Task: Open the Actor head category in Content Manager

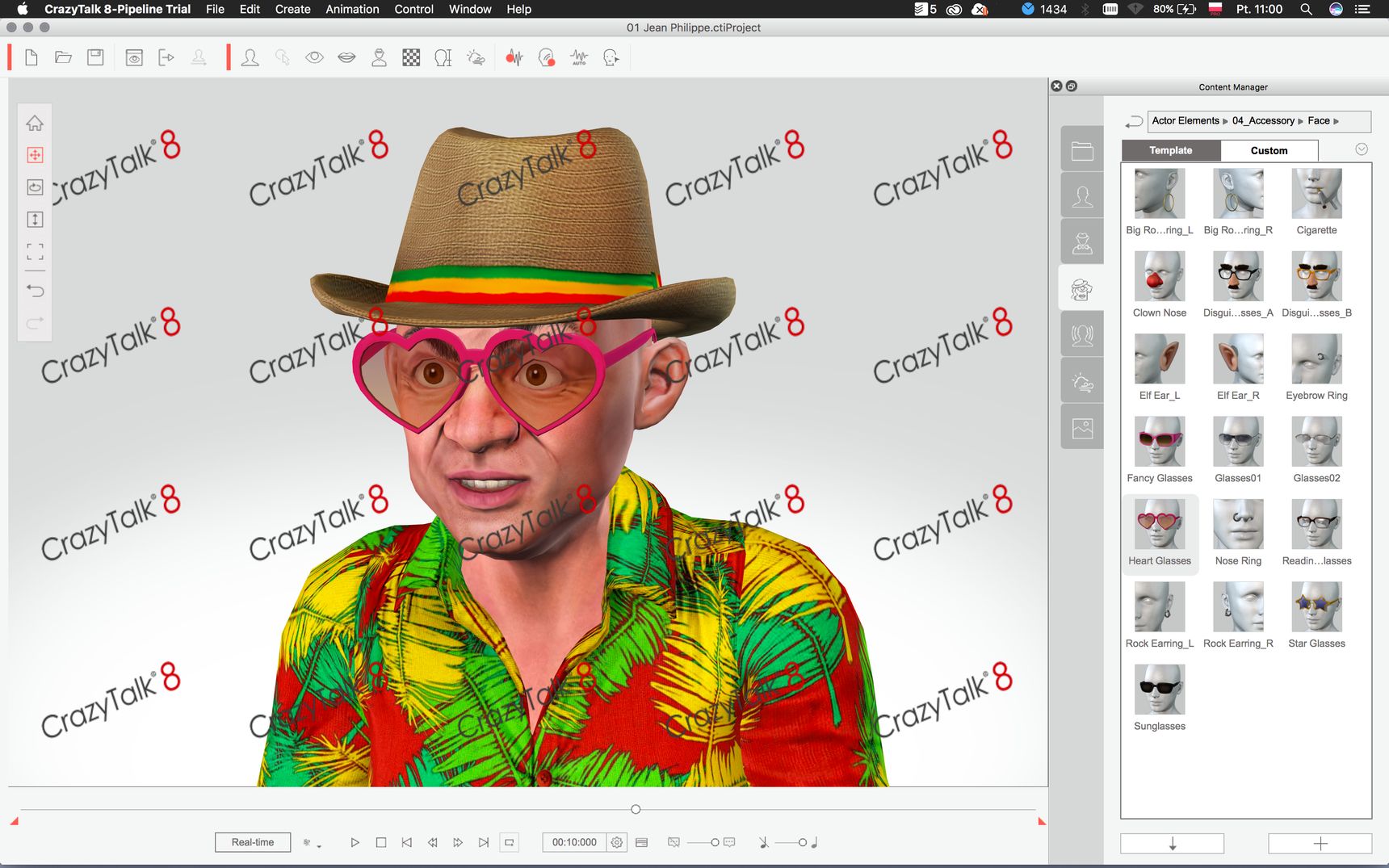Action: [1082, 196]
